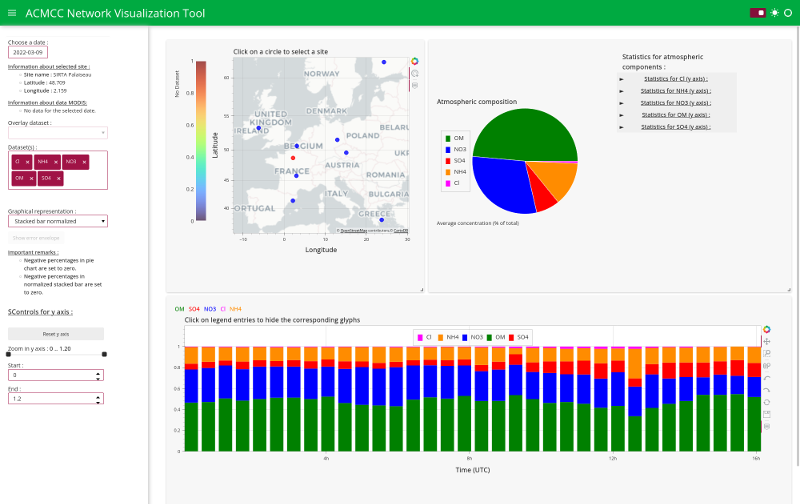This screenshot has width=800, height=504.
Task: Switch theme using the sun icon in header
Action: pyautogui.click(x=774, y=13)
